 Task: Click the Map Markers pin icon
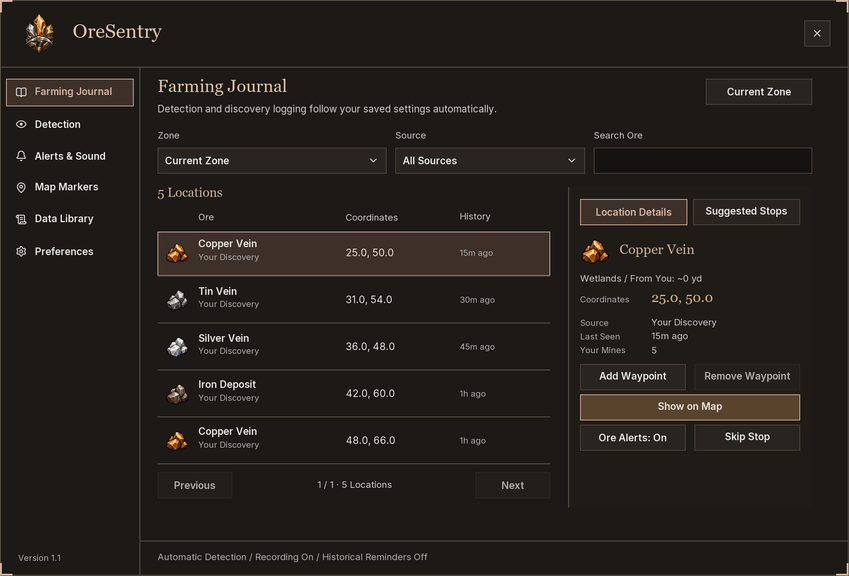pos(21,187)
